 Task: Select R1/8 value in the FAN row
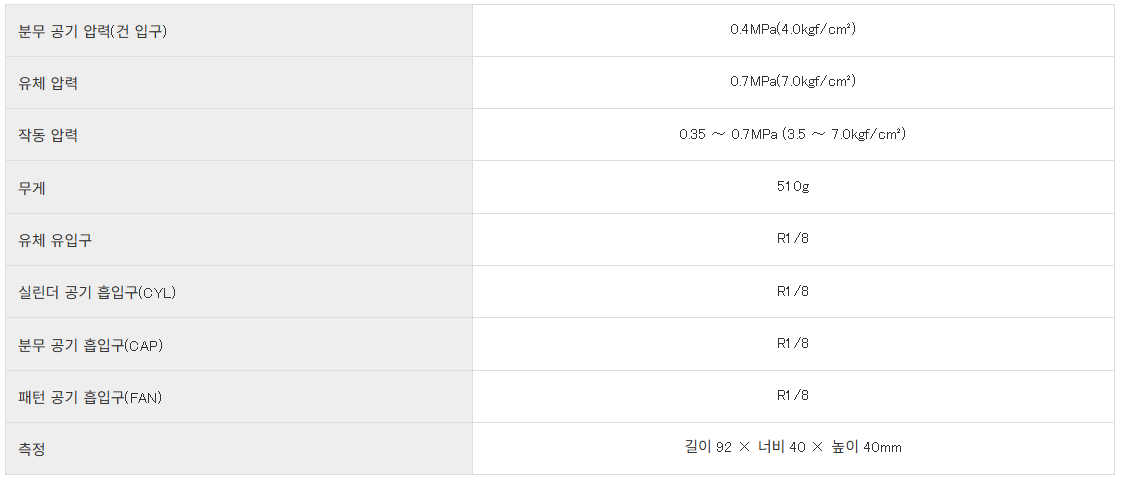pyautogui.click(x=793, y=395)
